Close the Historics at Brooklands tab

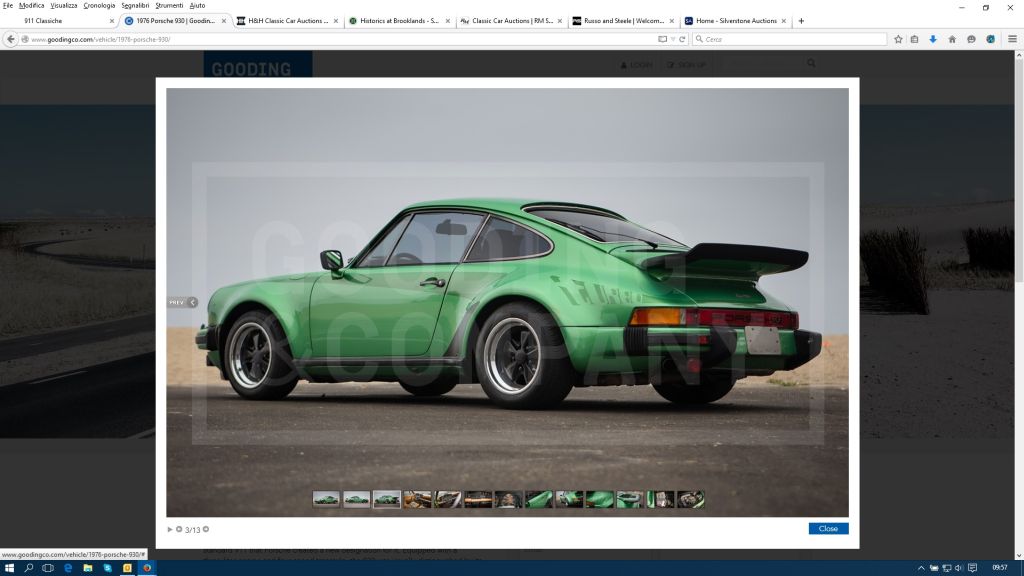click(447, 21)
